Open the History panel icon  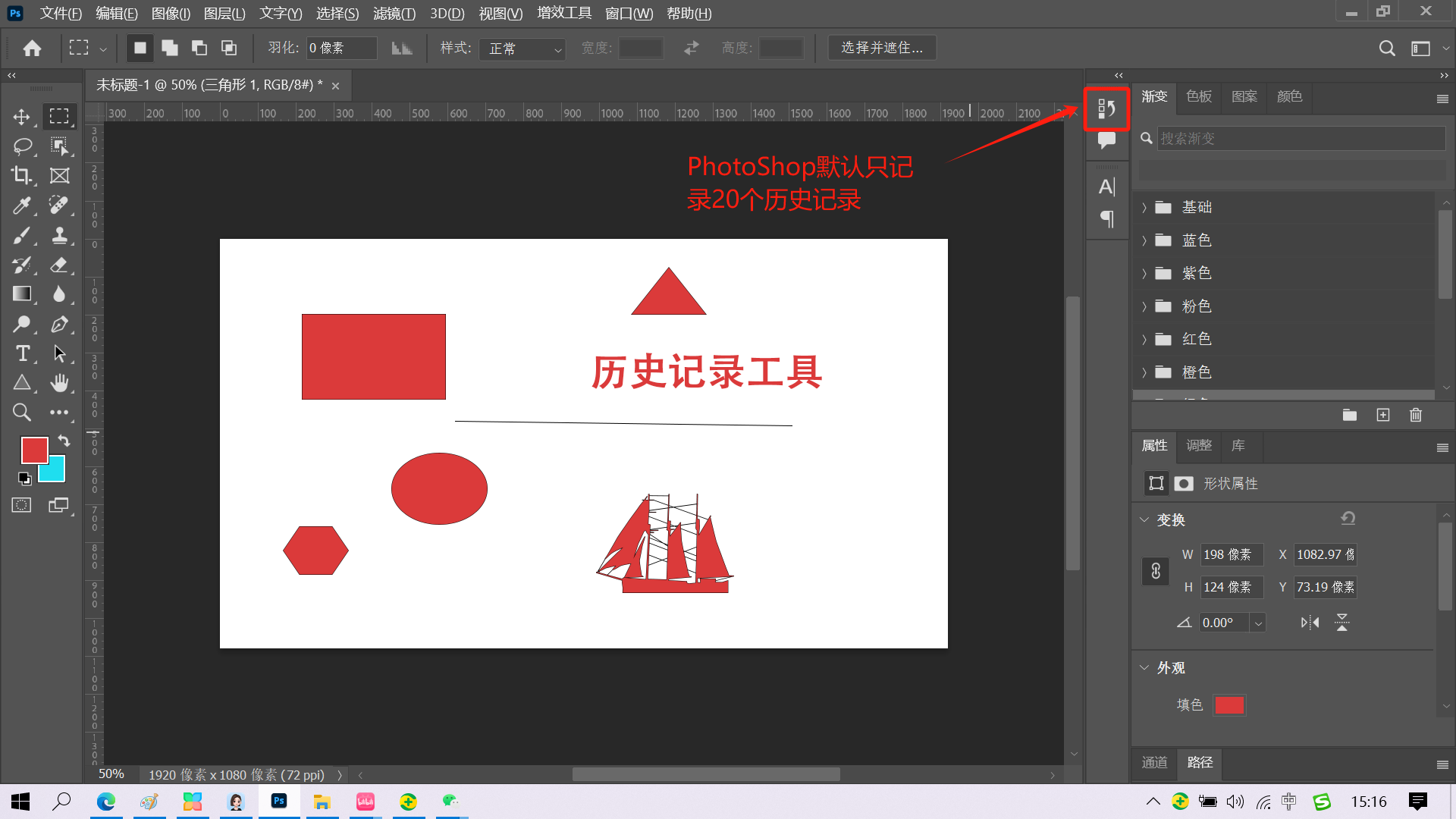(x=1106, y=108)
